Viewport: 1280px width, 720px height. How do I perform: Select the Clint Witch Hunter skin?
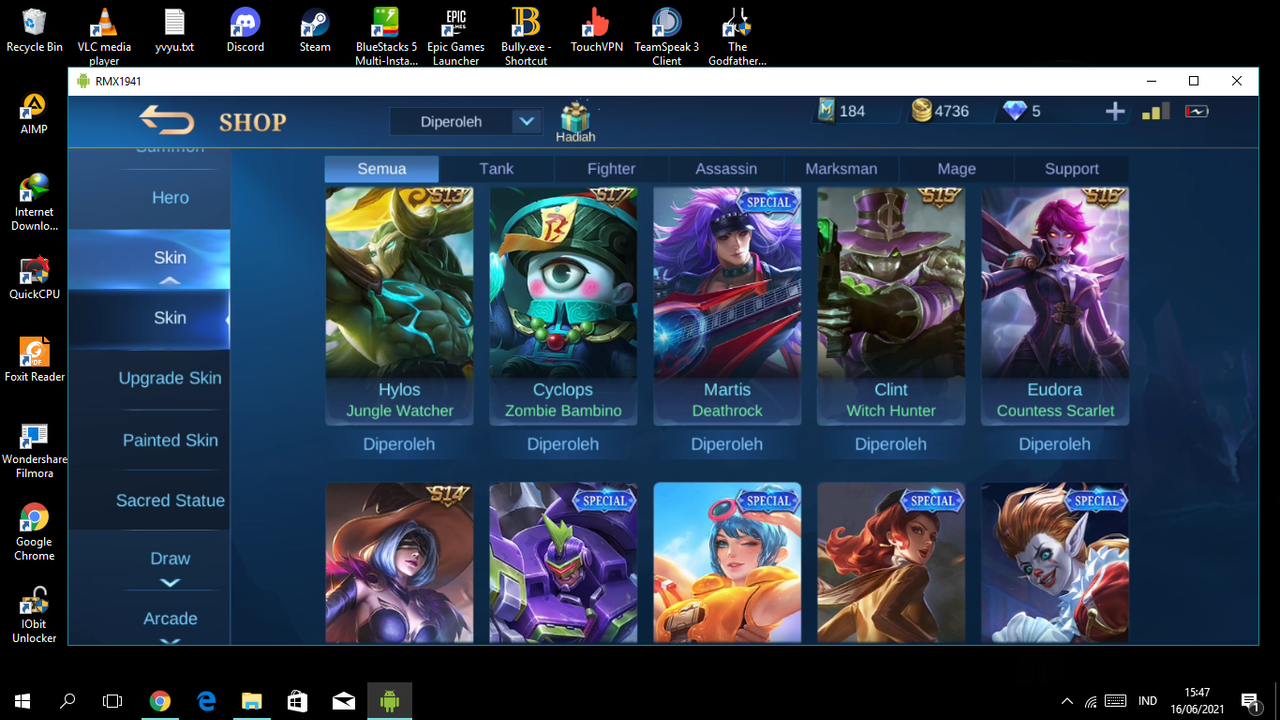(x=891, y=306)
